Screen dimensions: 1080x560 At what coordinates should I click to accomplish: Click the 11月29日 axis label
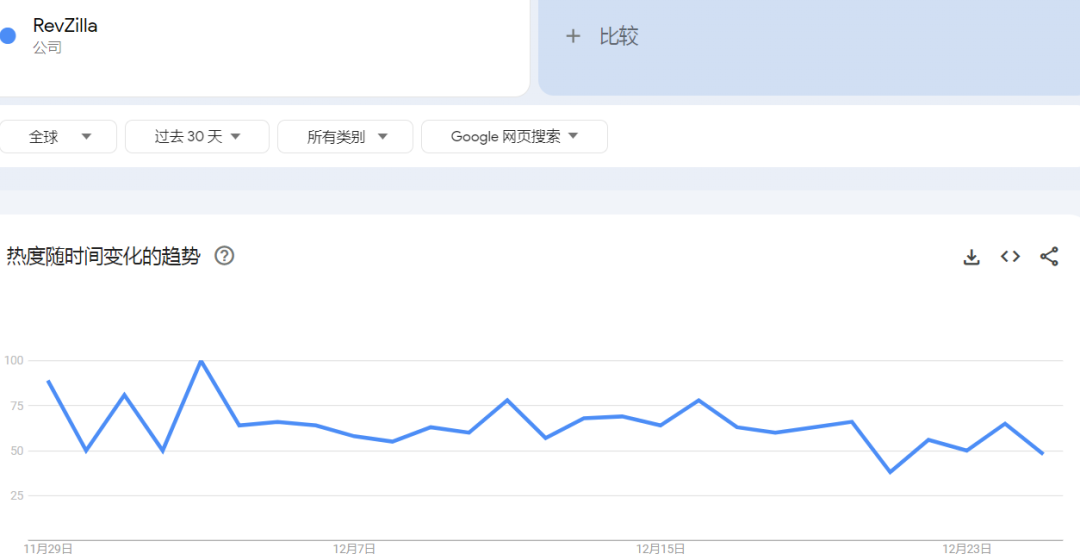coord(48,549)
